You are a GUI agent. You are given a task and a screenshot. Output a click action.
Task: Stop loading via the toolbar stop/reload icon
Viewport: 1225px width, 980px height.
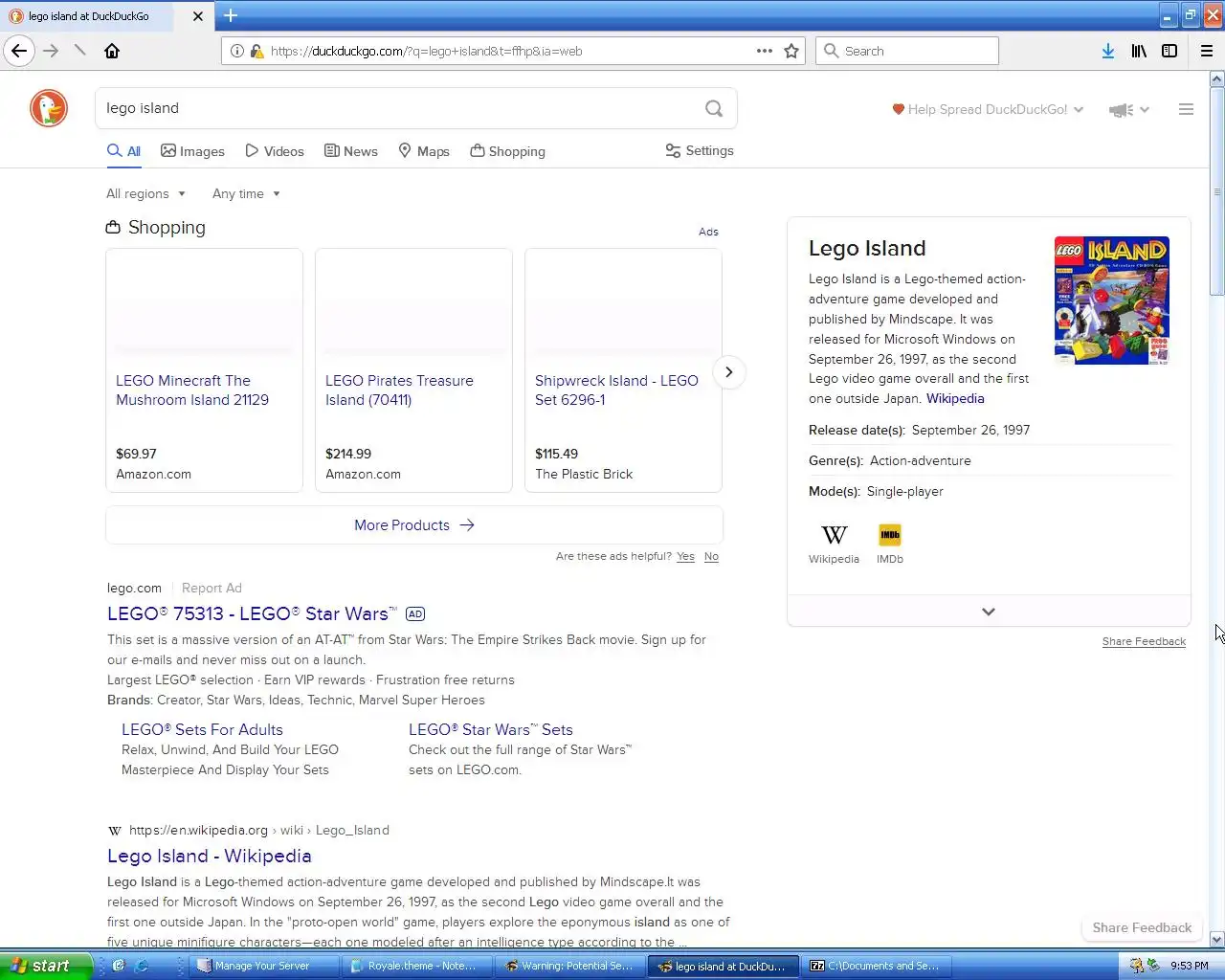(80, 51)
